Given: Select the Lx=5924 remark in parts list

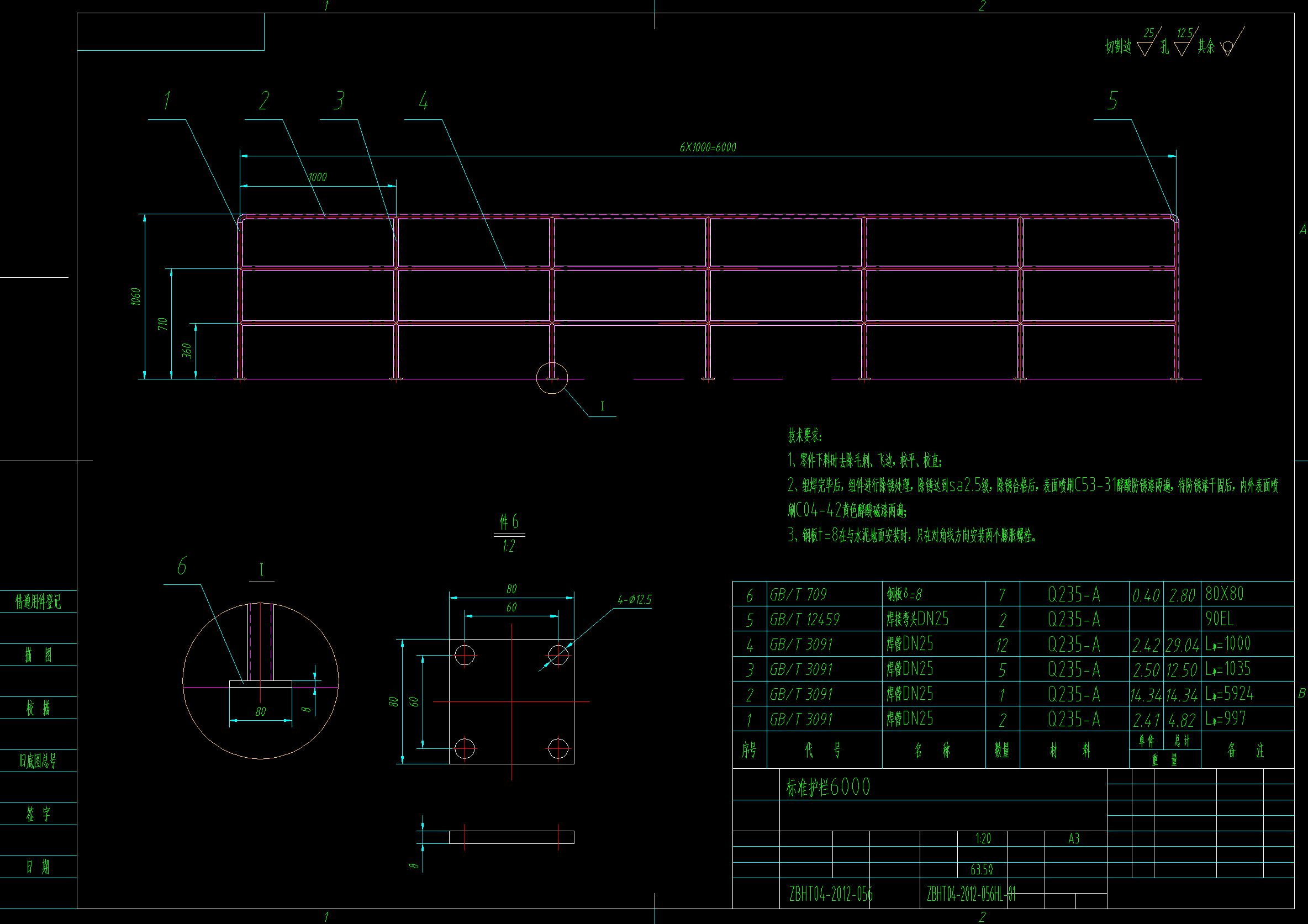Looking at the screenshot, I should coord(1229,694).
